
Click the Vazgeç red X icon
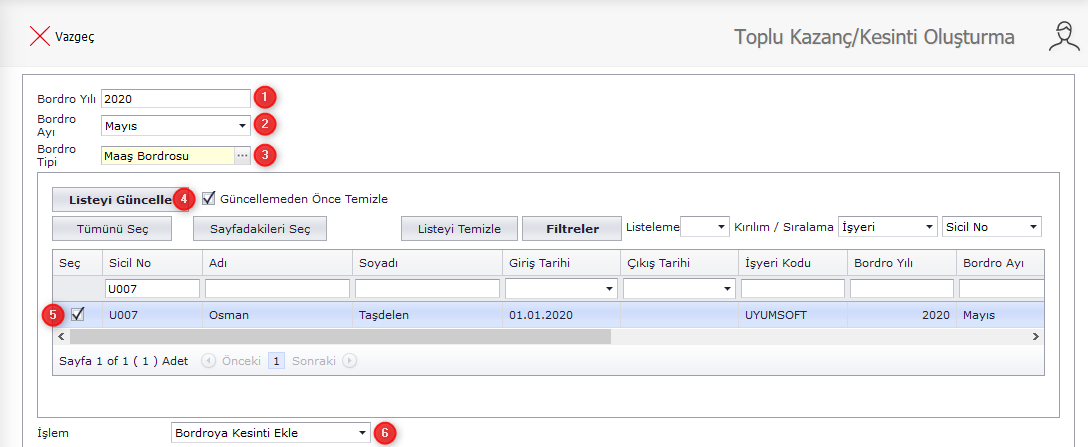point(40,37)
